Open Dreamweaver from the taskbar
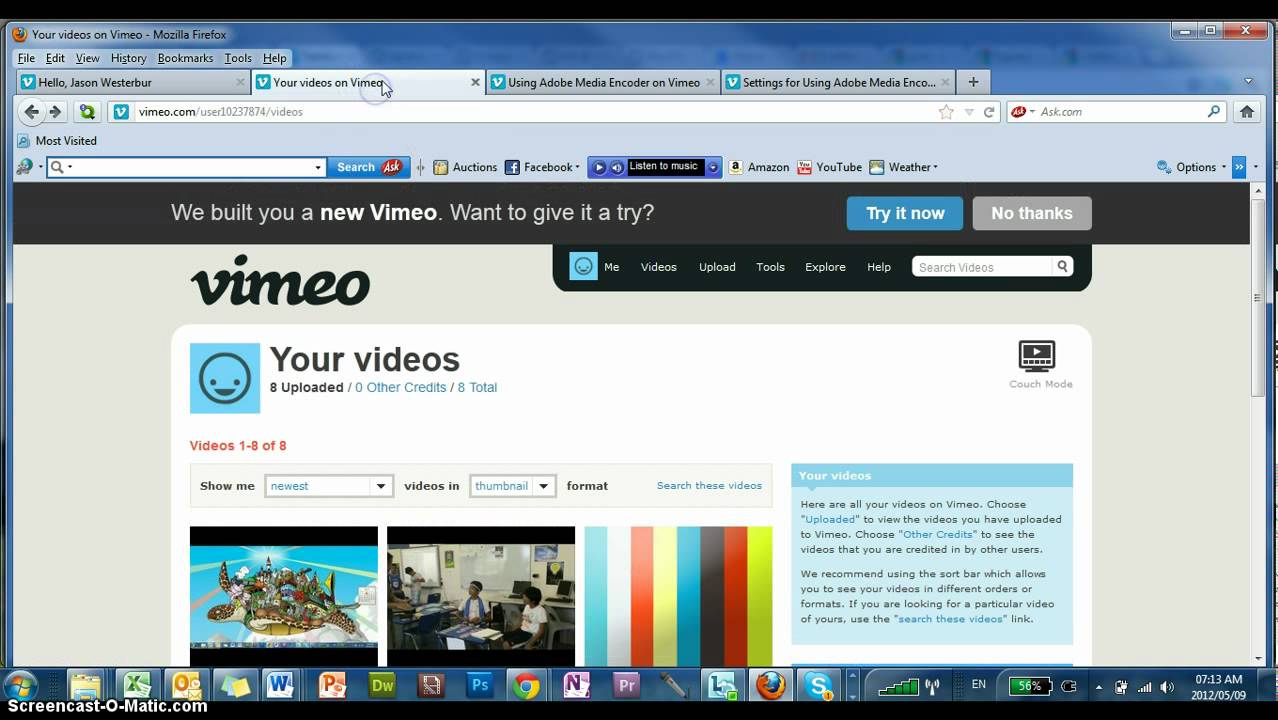 click(x=381, y=686)
